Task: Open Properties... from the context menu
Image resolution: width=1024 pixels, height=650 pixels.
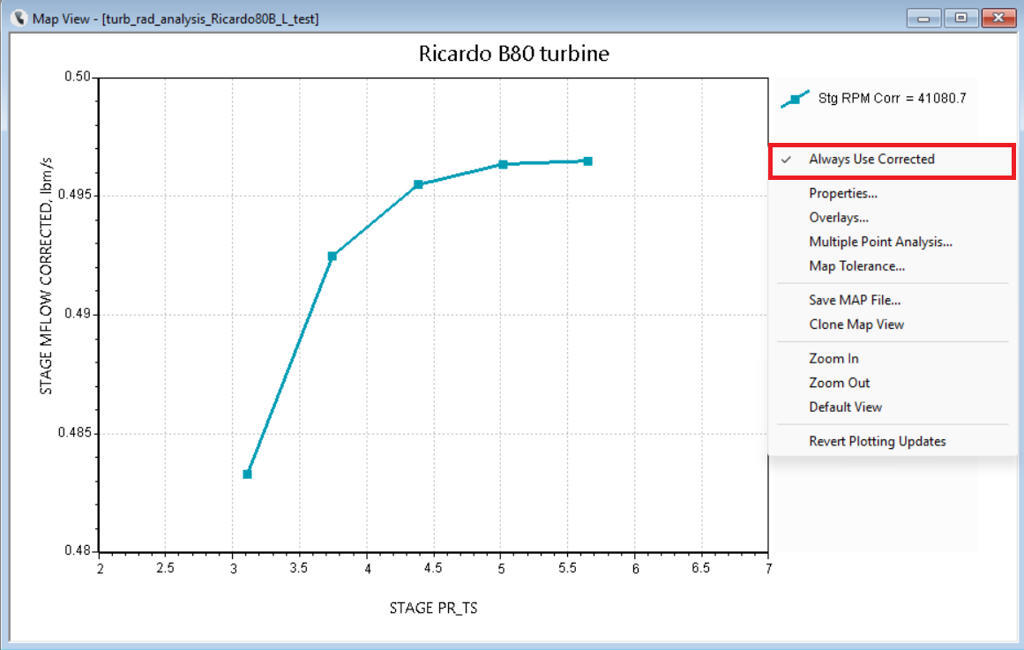Action: (842, 194)
